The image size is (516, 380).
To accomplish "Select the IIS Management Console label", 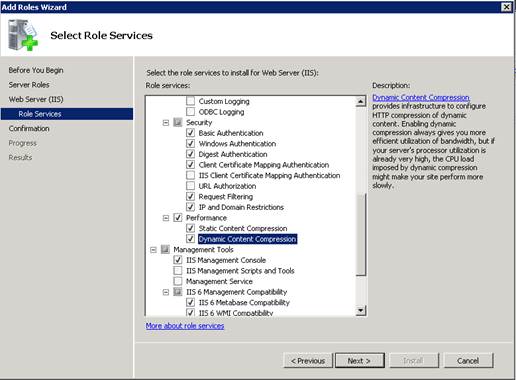I will point(226,260).
